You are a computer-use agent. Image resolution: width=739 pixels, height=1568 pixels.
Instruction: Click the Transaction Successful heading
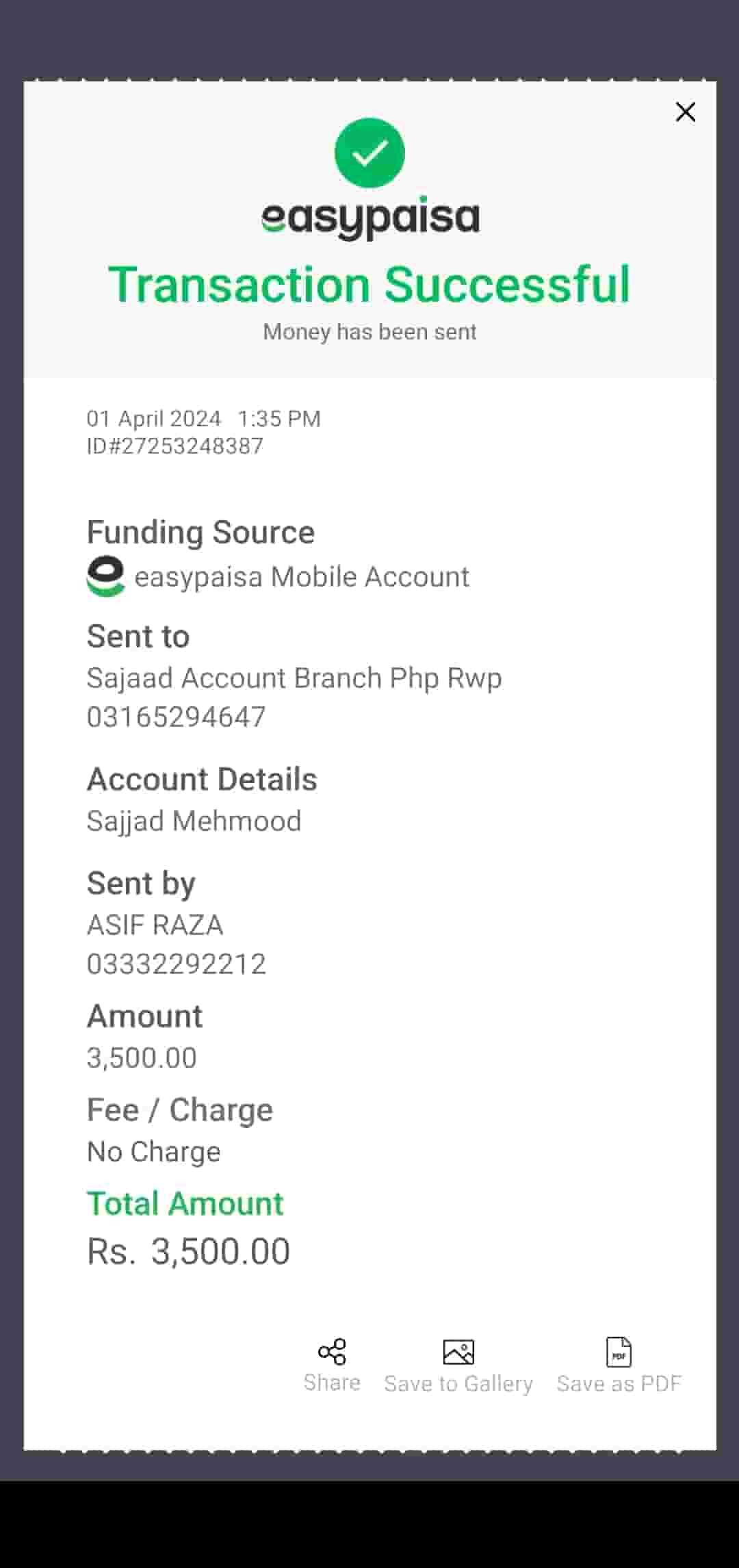[369, 285]
